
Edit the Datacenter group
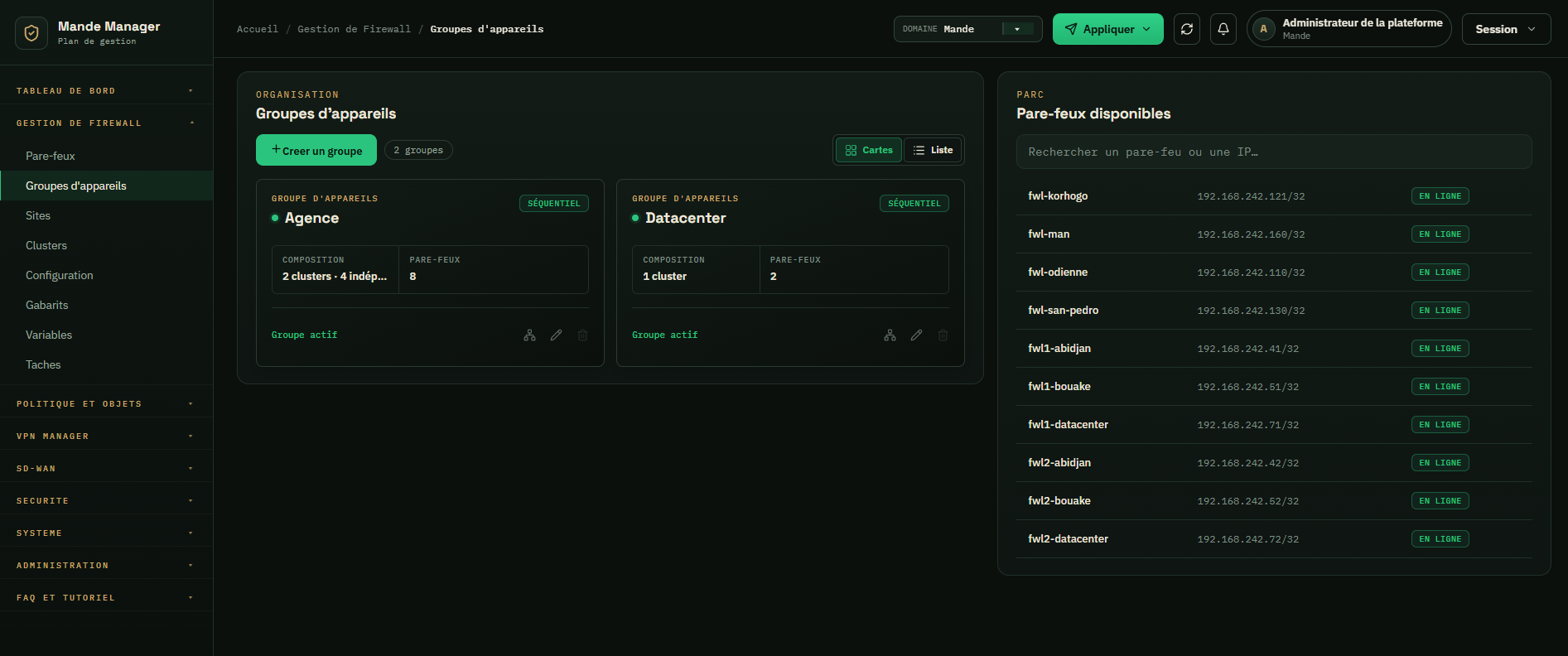pos(916,335)
